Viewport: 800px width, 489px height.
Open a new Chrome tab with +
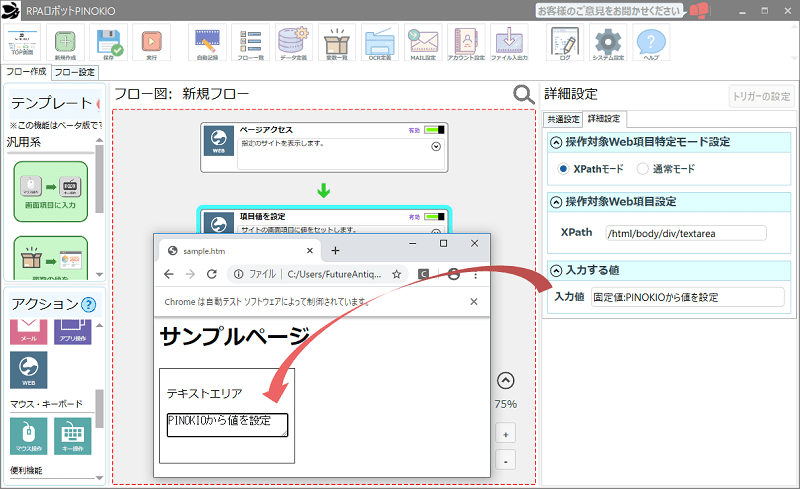pos(335,251)
